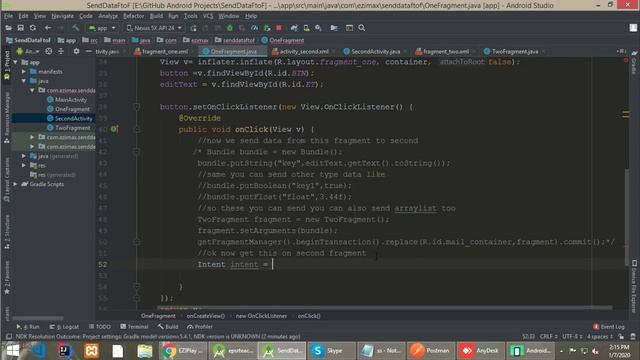Click the Save All toolbar icon
640x360 pixels.
point(20,28)
